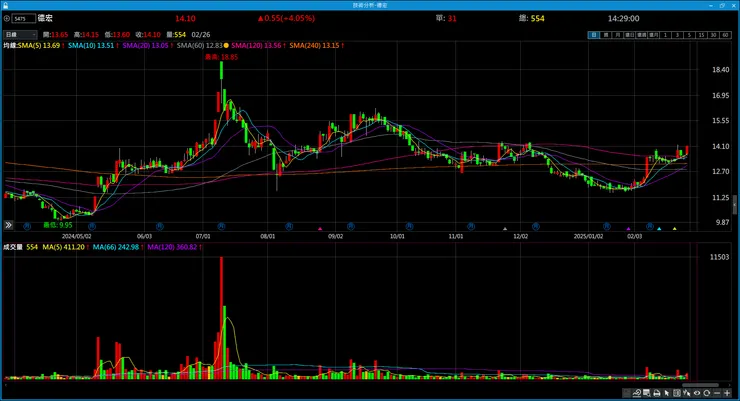The image size is (740, 401).
Task: Click the window magnifier search icon
Action: [647, 393]
